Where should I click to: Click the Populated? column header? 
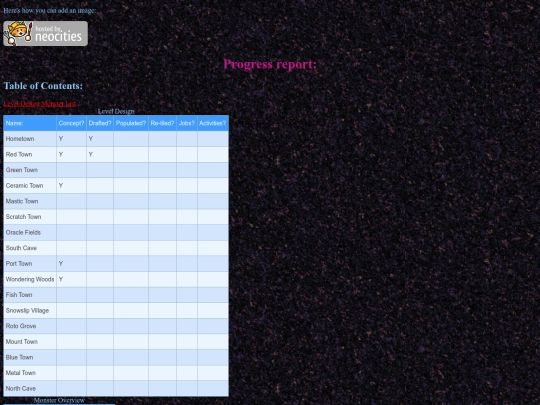coord(131,123)
